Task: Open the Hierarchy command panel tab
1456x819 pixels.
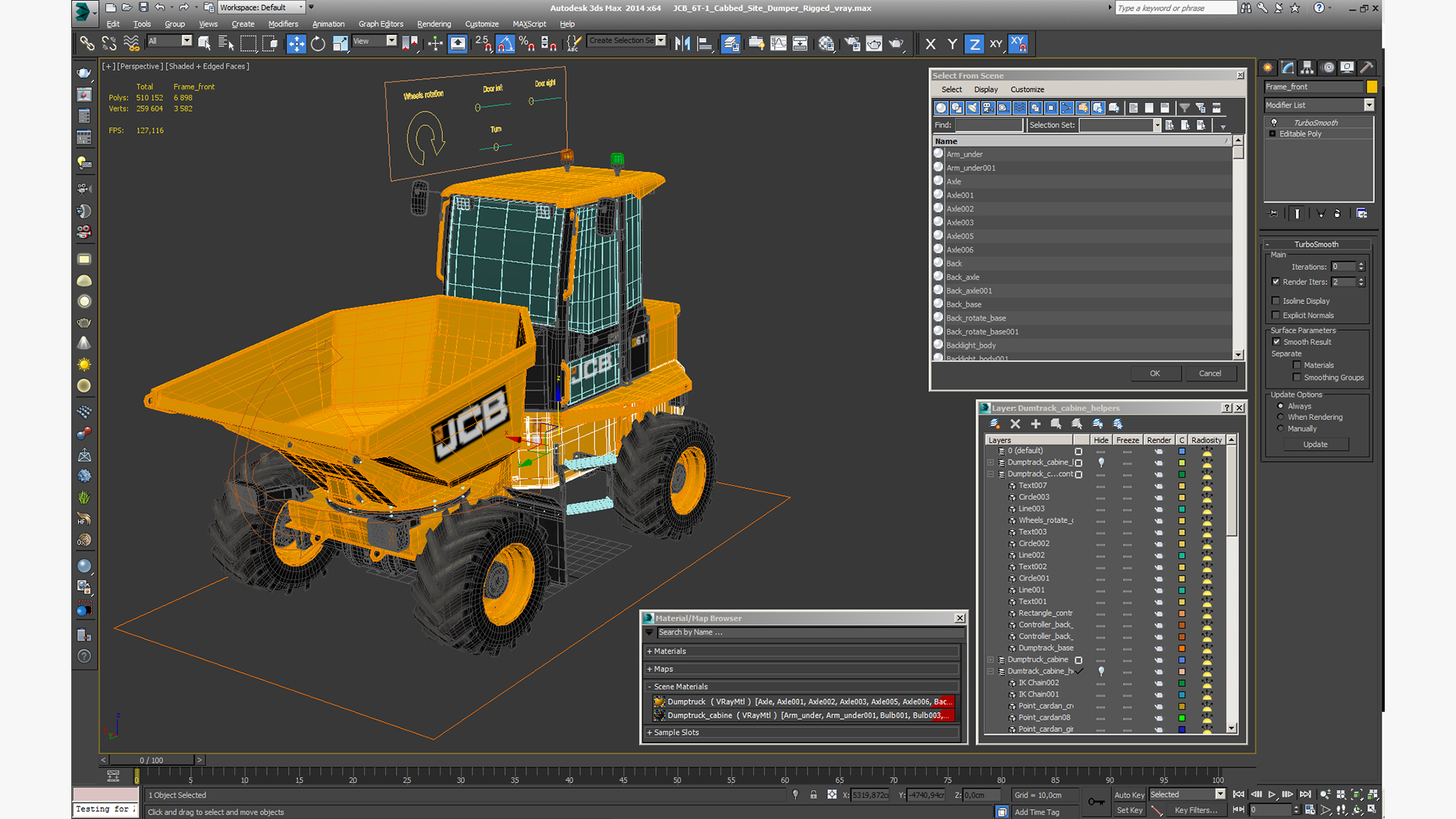Action: pyautogui.click(x=1307, y=67)
